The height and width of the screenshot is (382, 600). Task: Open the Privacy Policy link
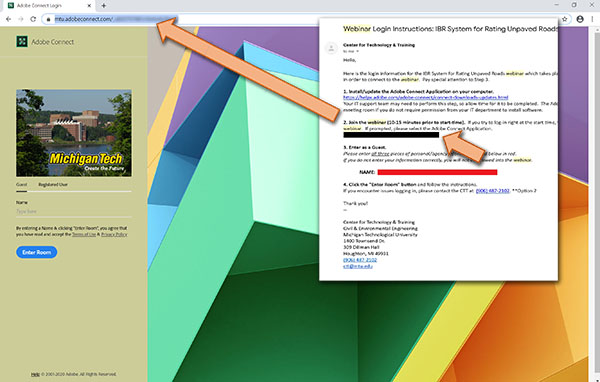(x=114, y=234)
